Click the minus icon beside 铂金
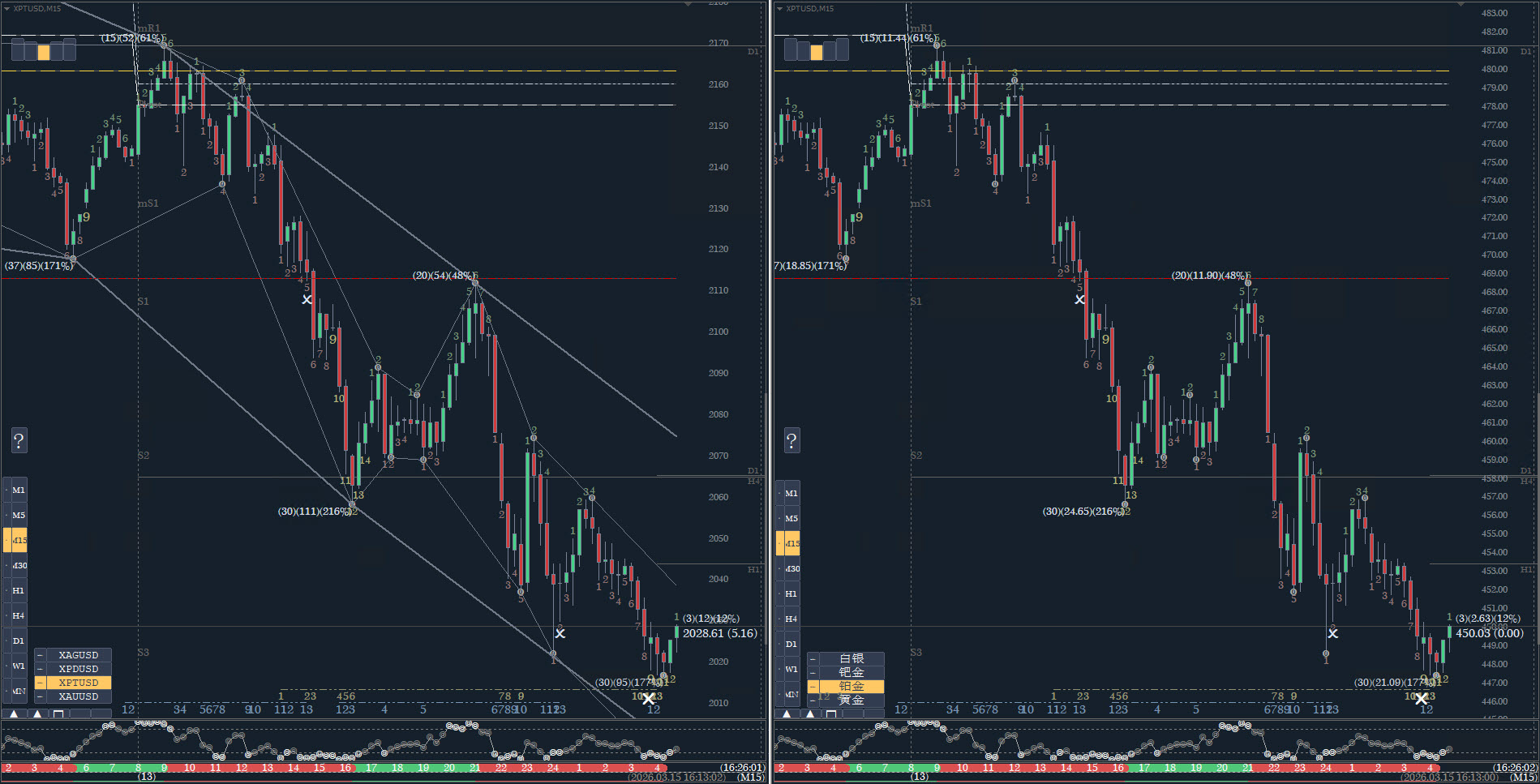Image resolution: width=1540 pixels, height=784 pixels. click(813, 686)
